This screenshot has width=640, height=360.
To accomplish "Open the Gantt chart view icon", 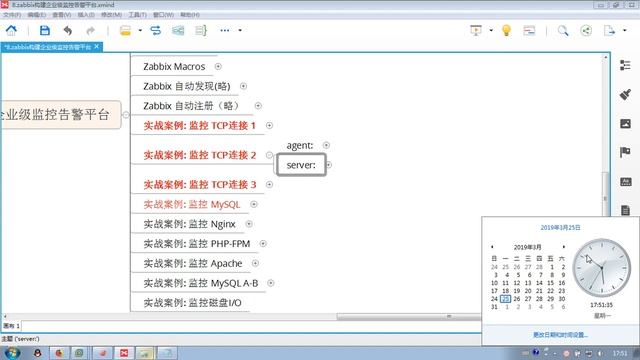I will (x=529, y=30).
